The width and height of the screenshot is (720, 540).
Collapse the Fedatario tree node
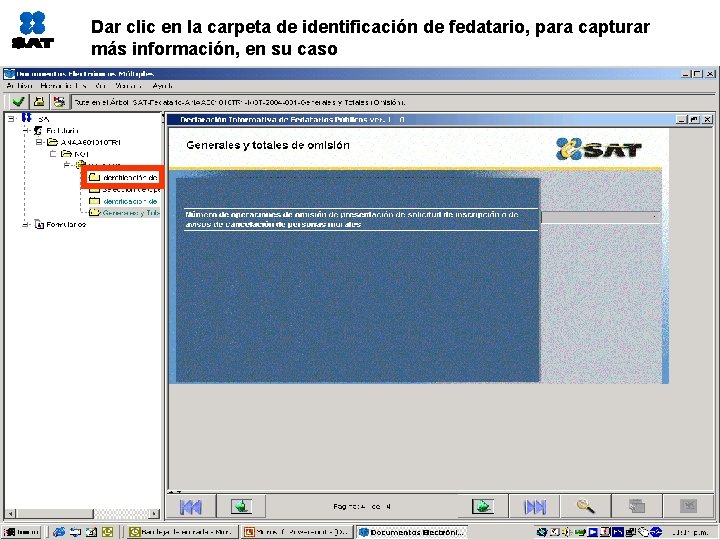pyautogui.click(x=26, y=130)
